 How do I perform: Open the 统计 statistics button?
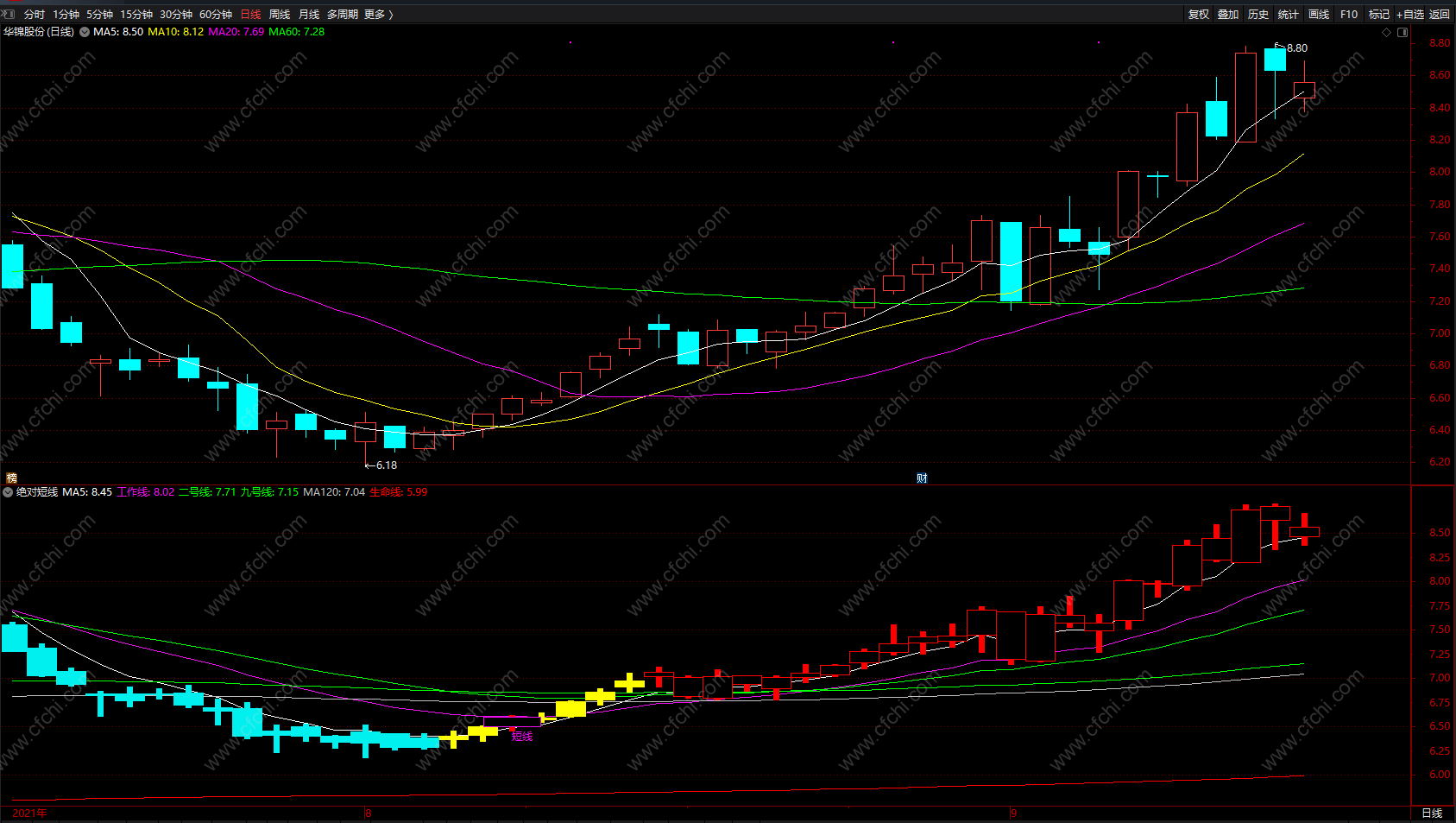pyautogui.click(x=1289, y=15)
